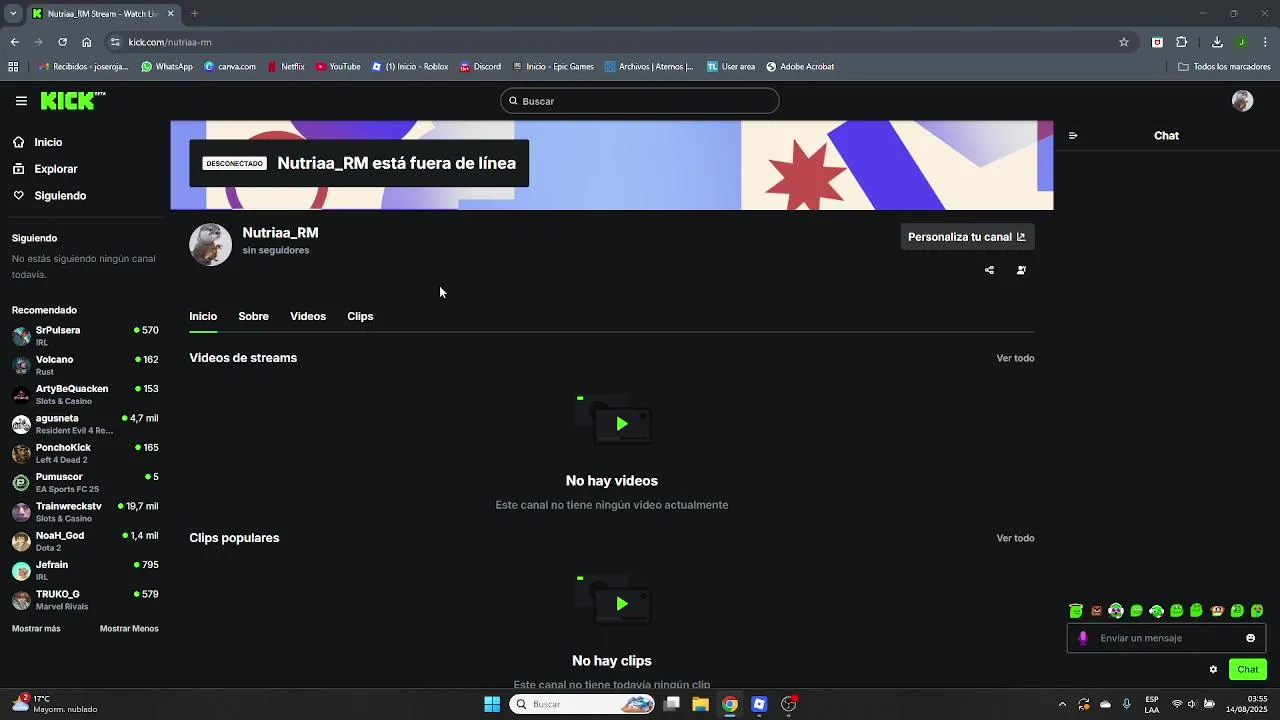
Task: Open recommended channel Pumuscor
Action: pyautogui.click(x=85, y=482)
